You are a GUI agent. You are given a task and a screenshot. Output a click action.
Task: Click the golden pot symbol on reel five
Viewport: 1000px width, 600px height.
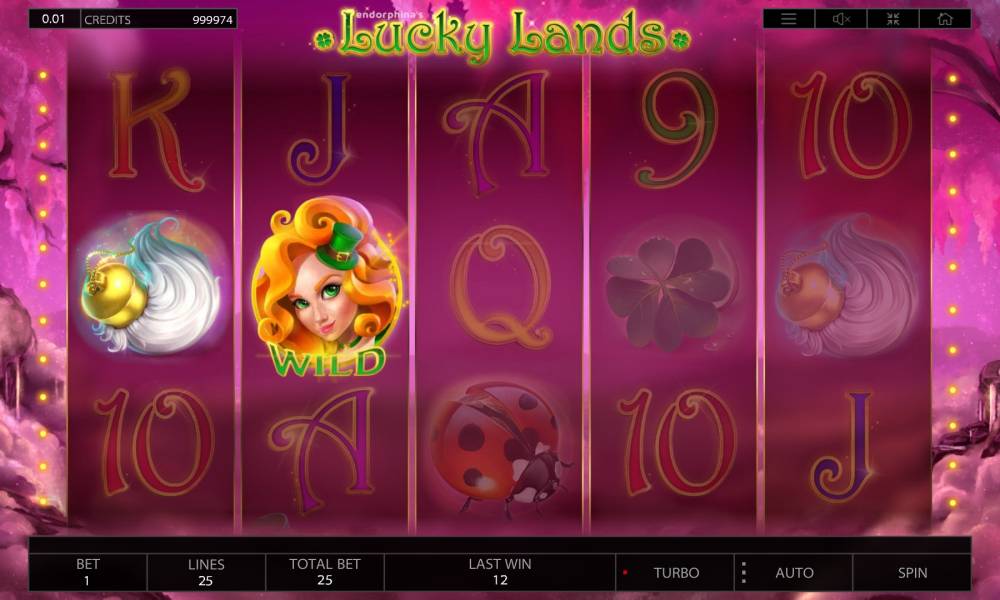click(845, 286)
